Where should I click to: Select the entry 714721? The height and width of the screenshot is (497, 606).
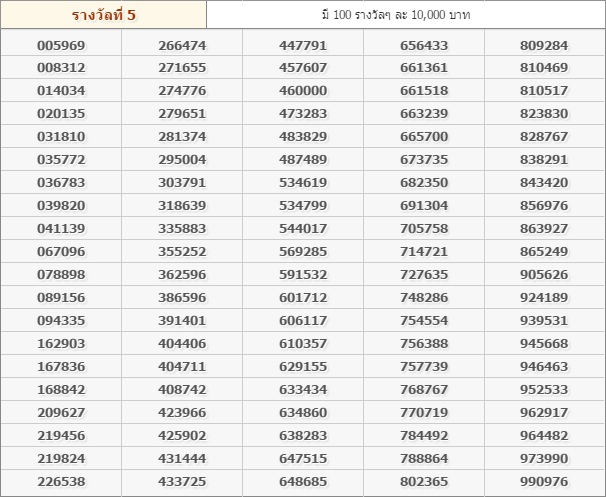point(424,252)
